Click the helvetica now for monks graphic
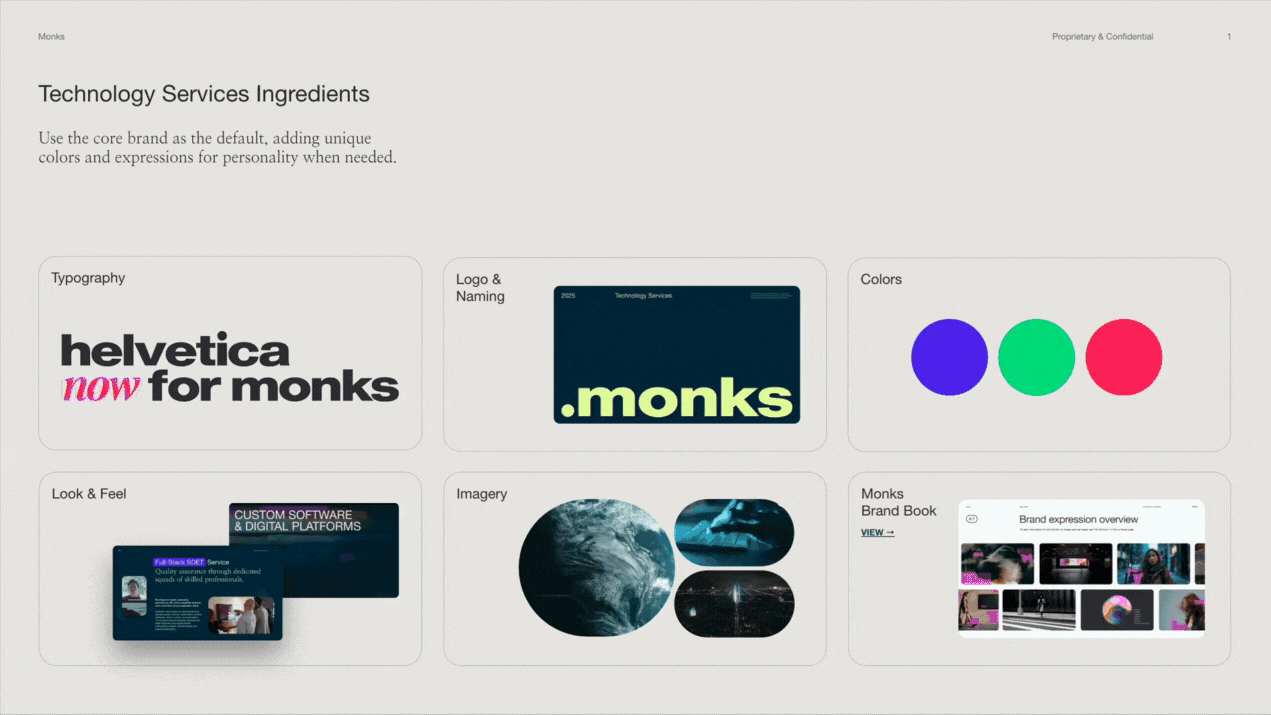The image size is (1271, 715). tap(230, 367)
